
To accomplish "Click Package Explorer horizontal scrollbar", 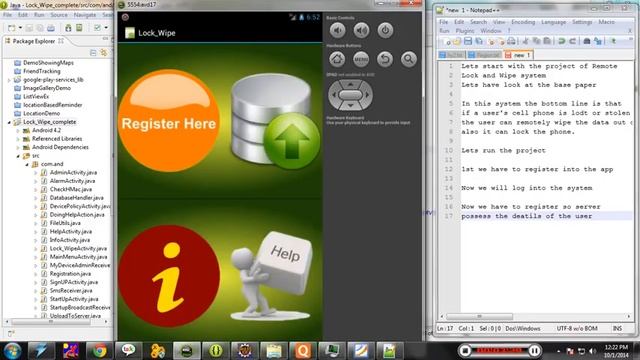I will 51,322.
